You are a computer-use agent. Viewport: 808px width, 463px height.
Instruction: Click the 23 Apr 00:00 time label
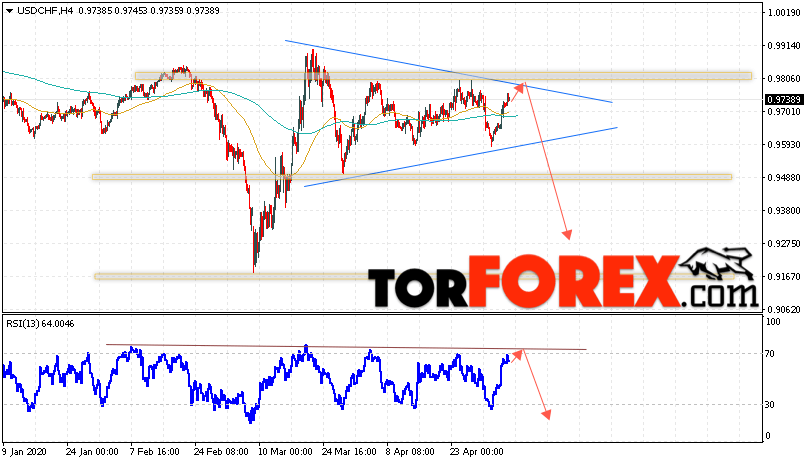476,452
